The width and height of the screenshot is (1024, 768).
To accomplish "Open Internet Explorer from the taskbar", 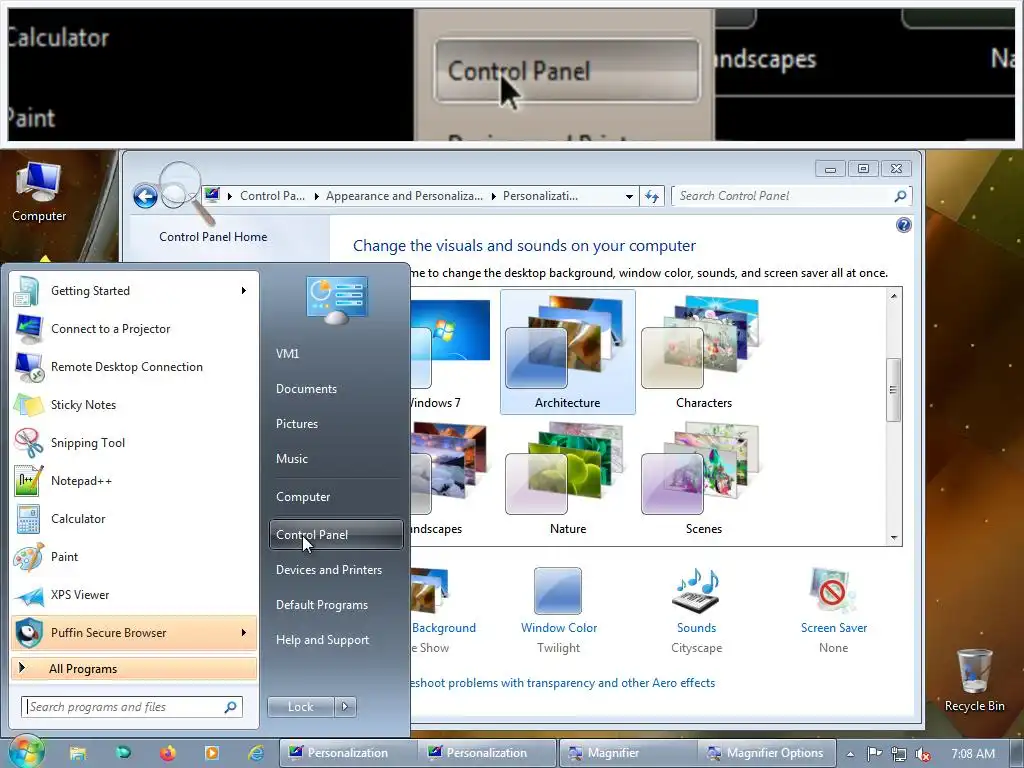I will [x=256, y=753].
